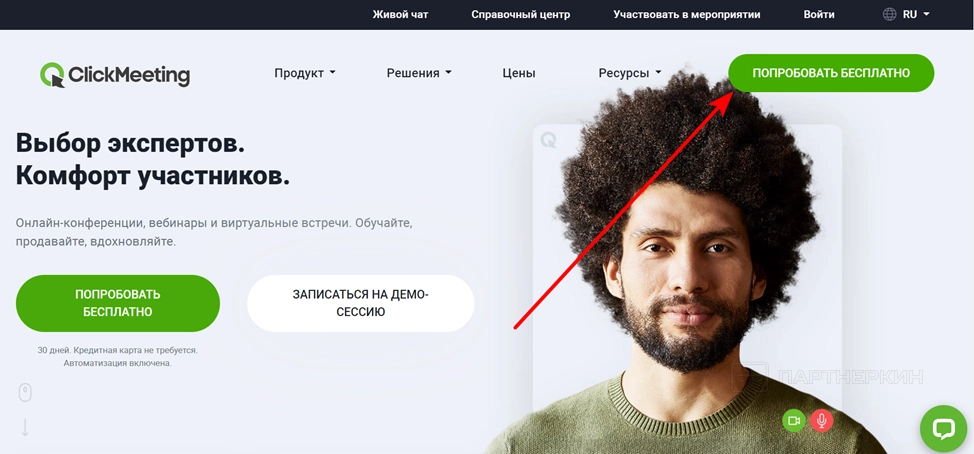
Task: Click header ПОПРОБОВАТЬ БЕСПЛАТНО button
Action: click(831, 73)
